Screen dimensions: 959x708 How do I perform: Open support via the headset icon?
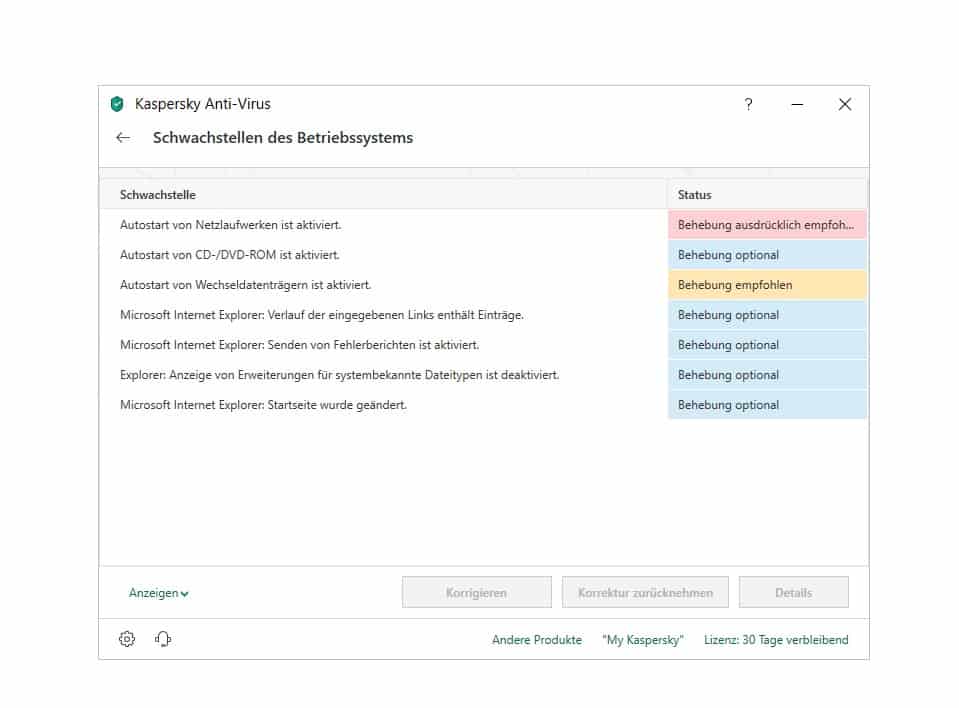[x=163, y=639]
